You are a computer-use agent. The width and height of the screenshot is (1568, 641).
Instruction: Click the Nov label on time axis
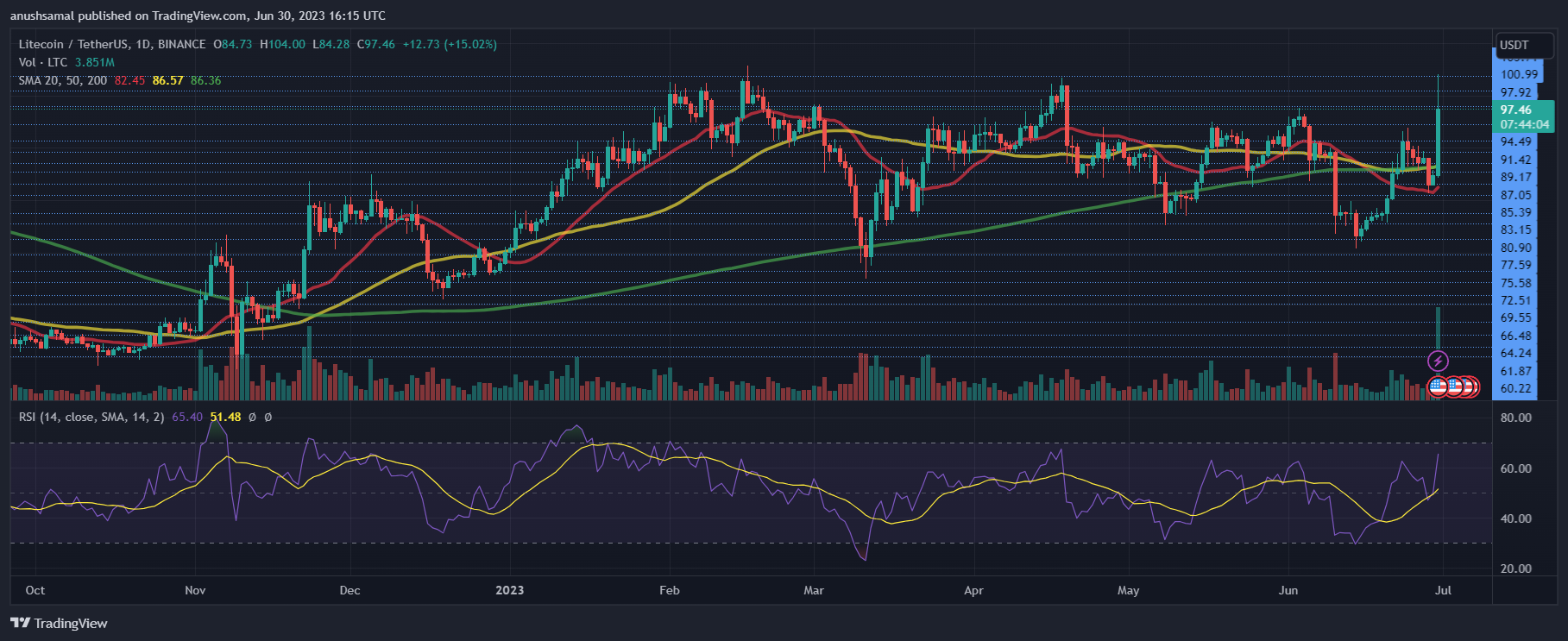point(195,590)
